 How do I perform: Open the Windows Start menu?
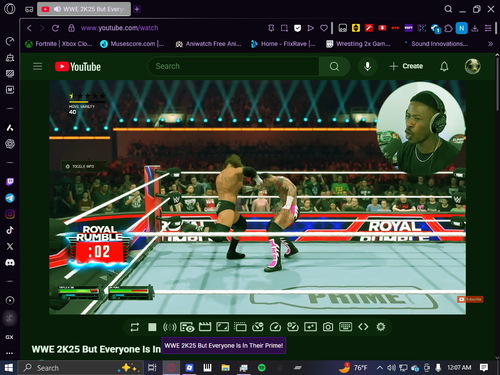point(9,368)
